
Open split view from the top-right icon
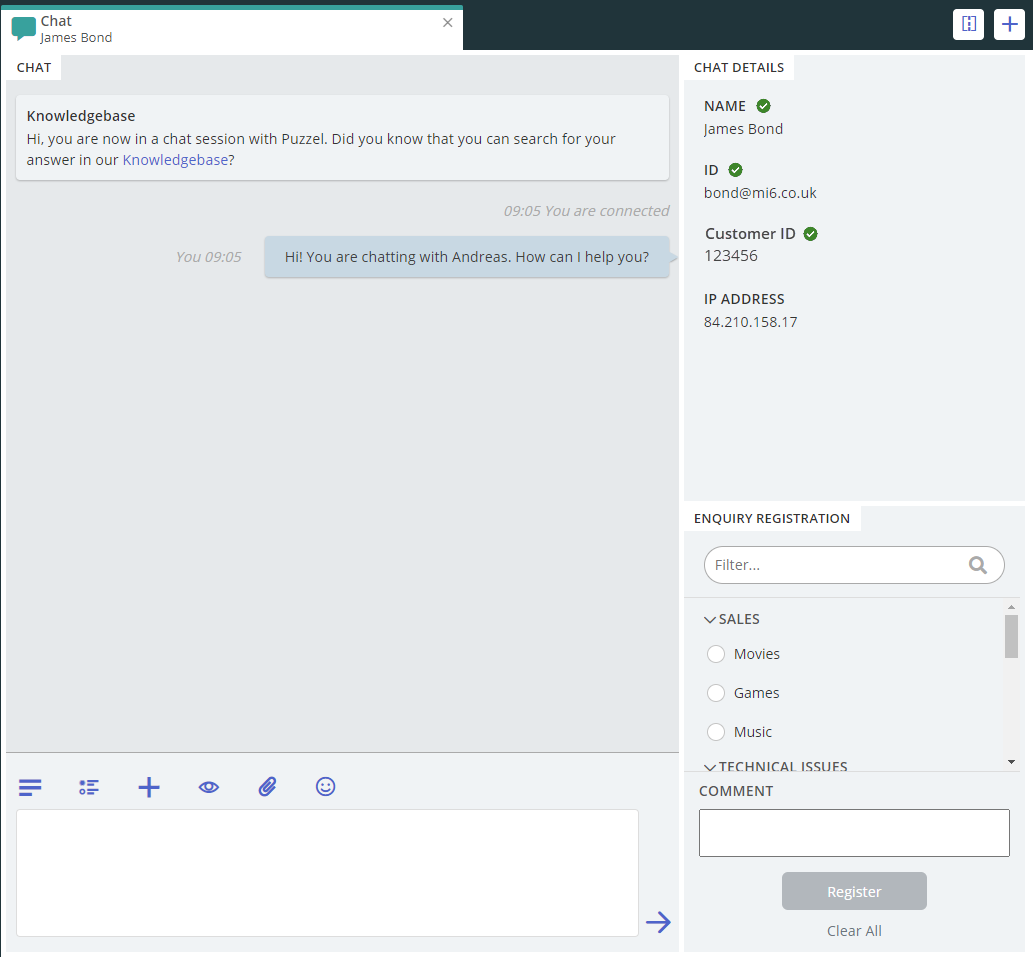pyautogui.click(x=968, y=24)
